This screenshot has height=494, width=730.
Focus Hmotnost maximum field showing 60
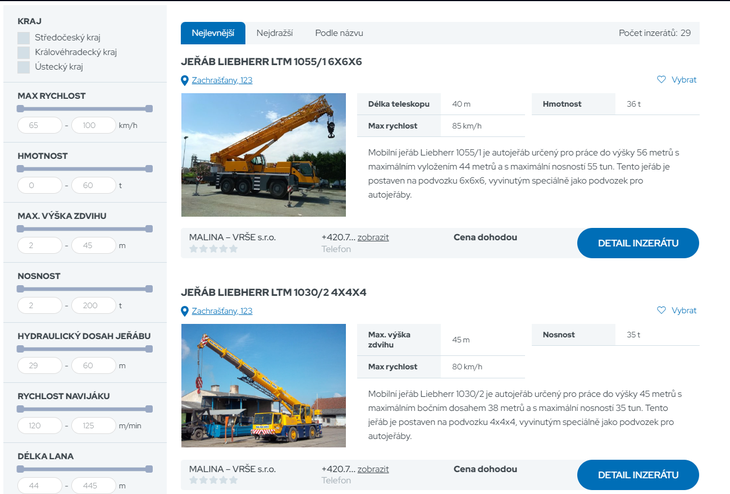tap(94, 185)
